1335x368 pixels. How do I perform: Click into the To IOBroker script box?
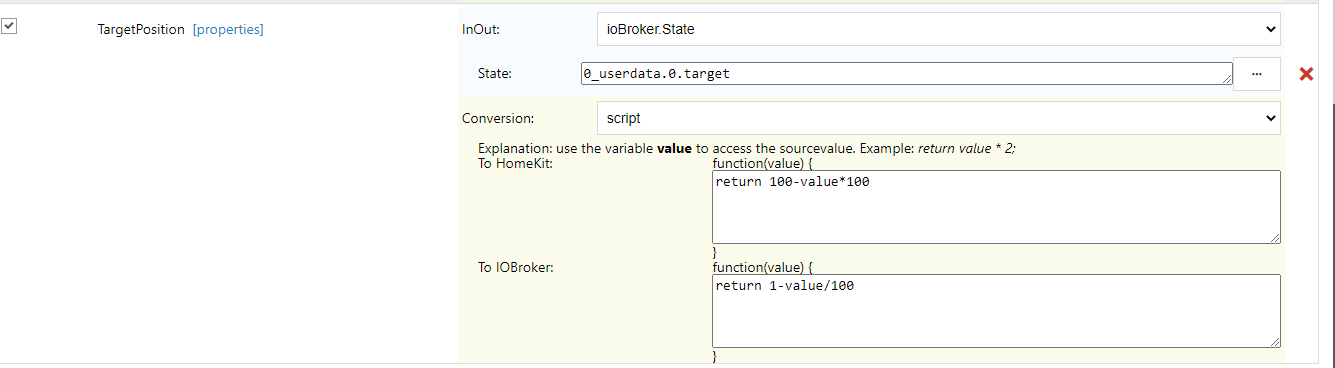coord(996,311)
